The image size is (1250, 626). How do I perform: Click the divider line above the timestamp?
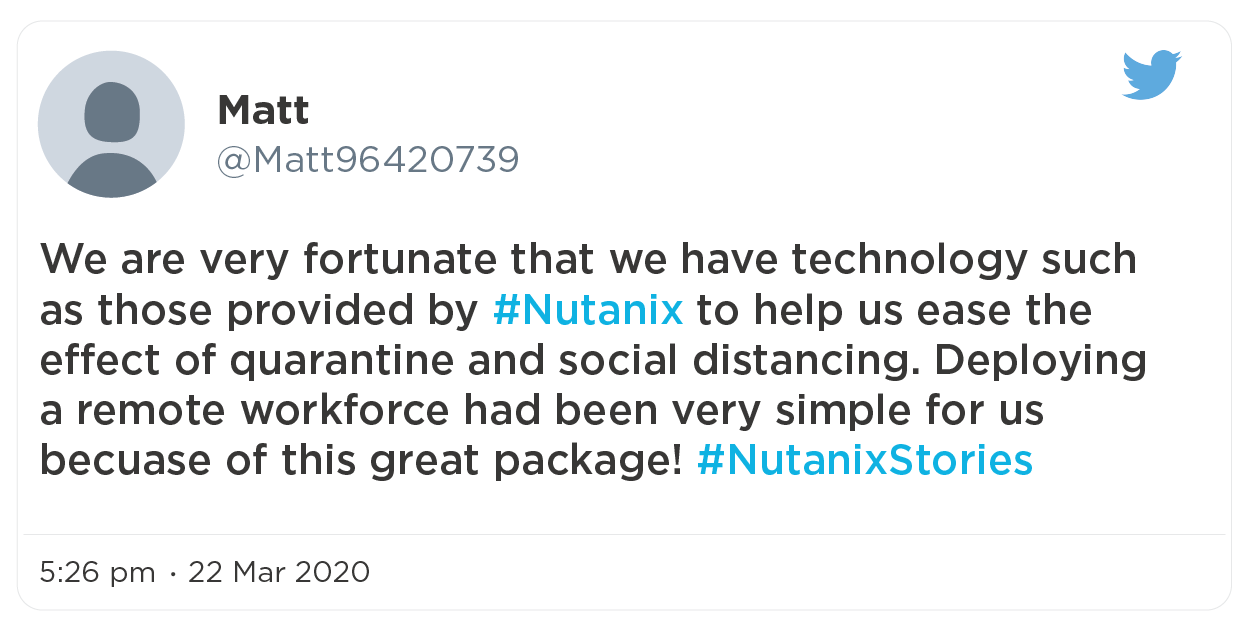[x=624, y=534]
